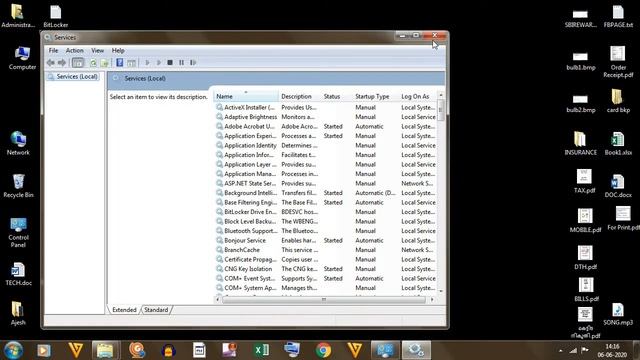Show hidden system tray icons arrow
Screen dimensions: 640x360
click(x=561, y=351)
